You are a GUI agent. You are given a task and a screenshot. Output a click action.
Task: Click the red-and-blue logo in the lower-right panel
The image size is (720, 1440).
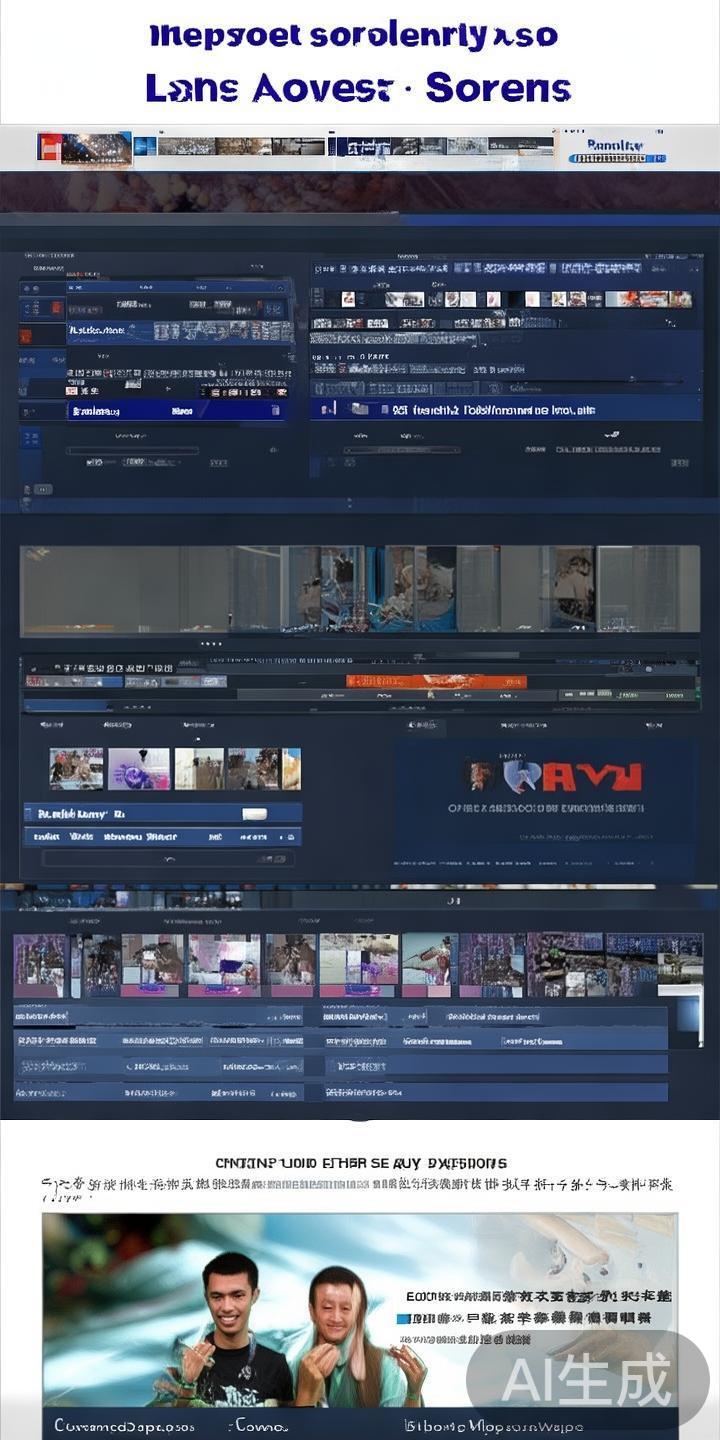click(x=552, y=776)
